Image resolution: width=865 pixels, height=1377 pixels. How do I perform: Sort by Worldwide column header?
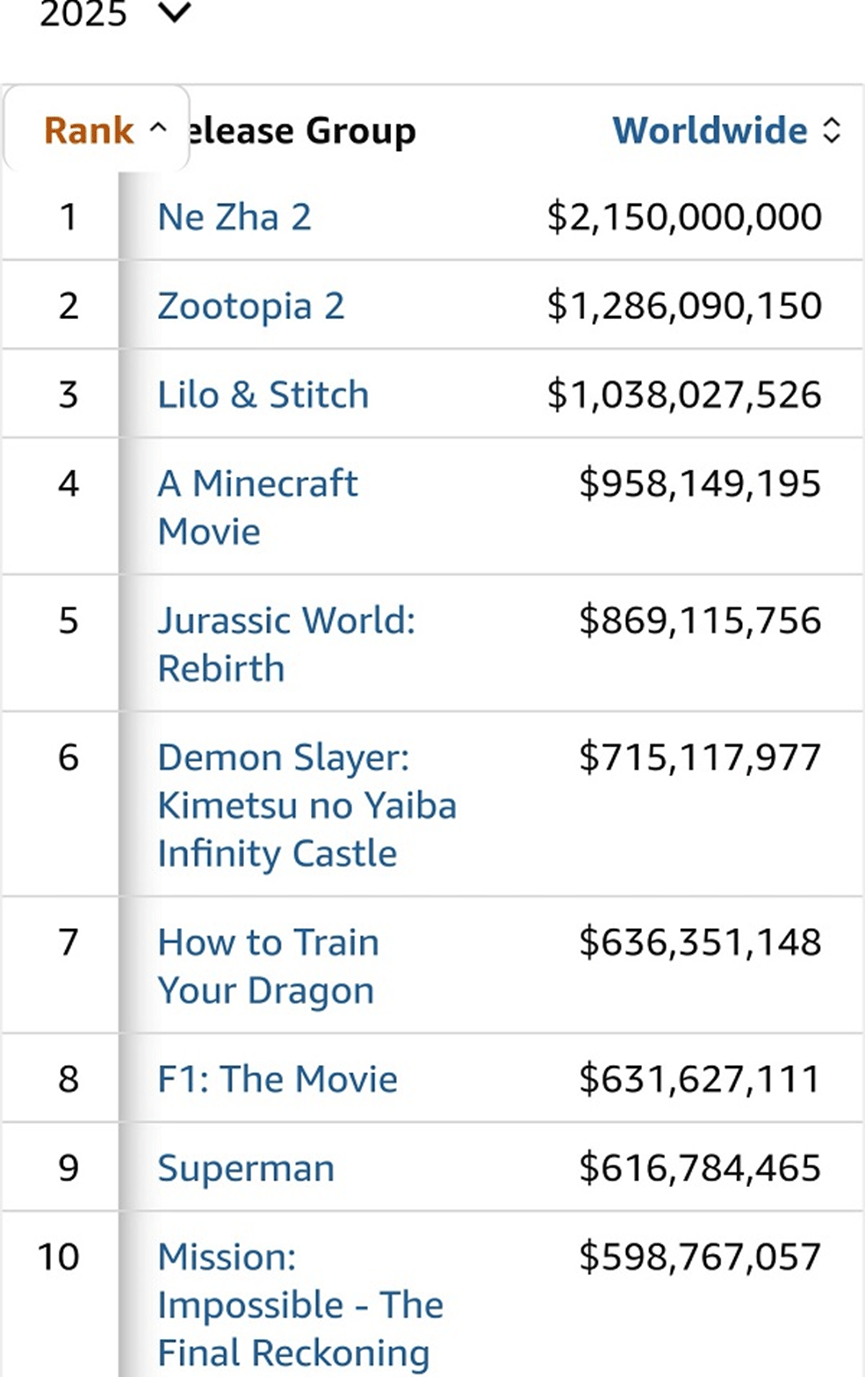[709, 130]
